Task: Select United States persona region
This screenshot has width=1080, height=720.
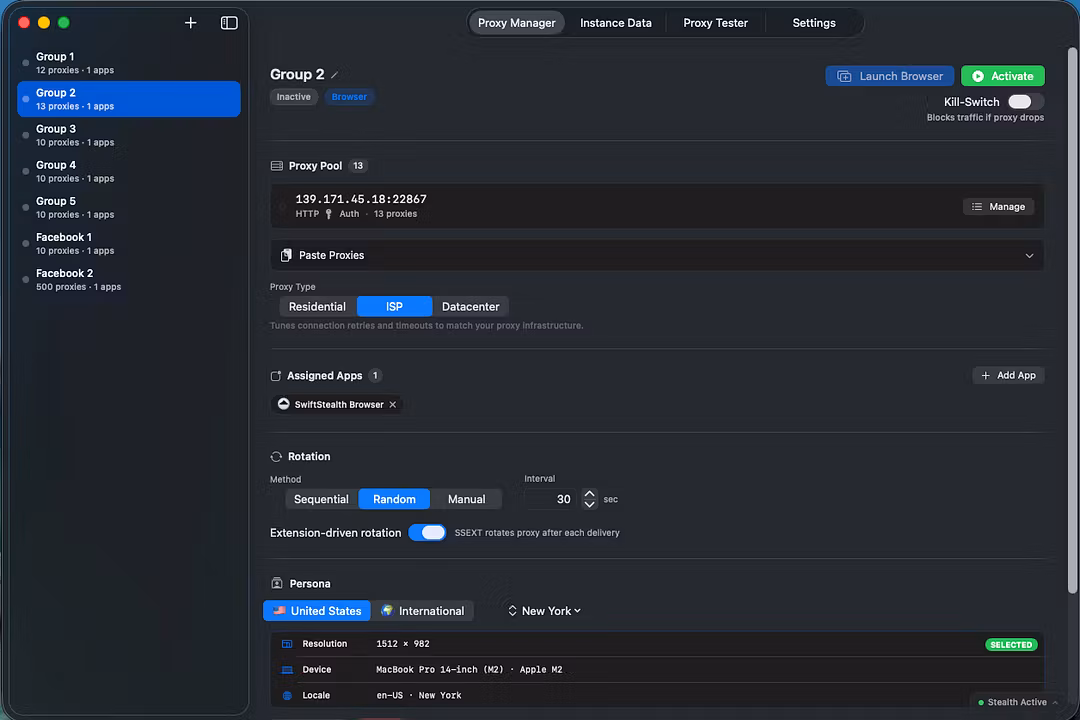Action: [x=317, y=611]
